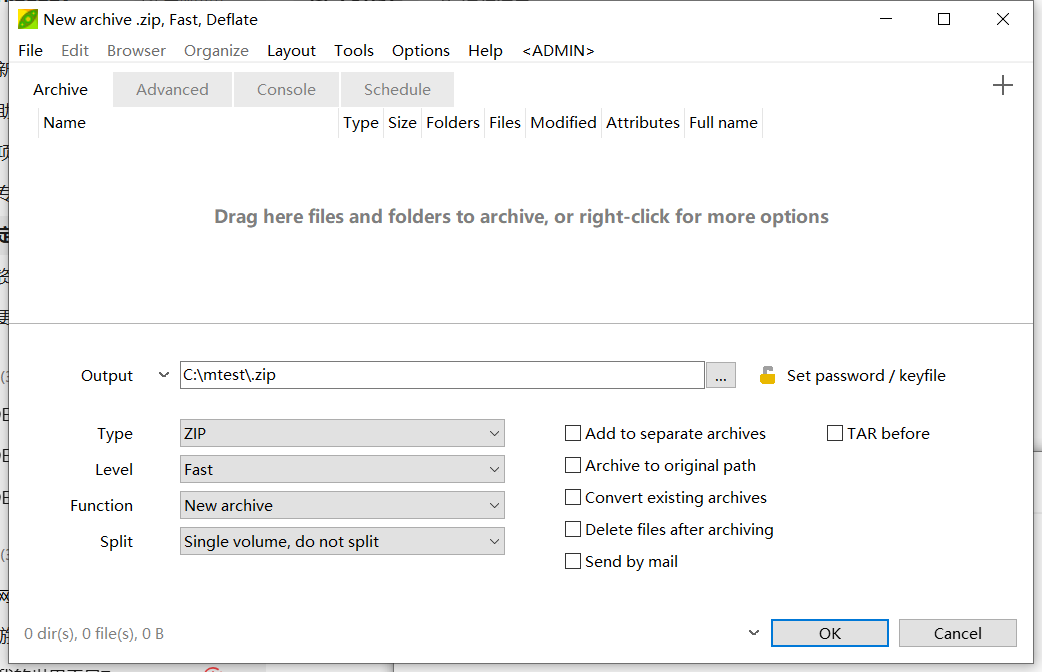Open the Type ZIP dropdown
The image size is (1042, 672).
tap(342, 433)
